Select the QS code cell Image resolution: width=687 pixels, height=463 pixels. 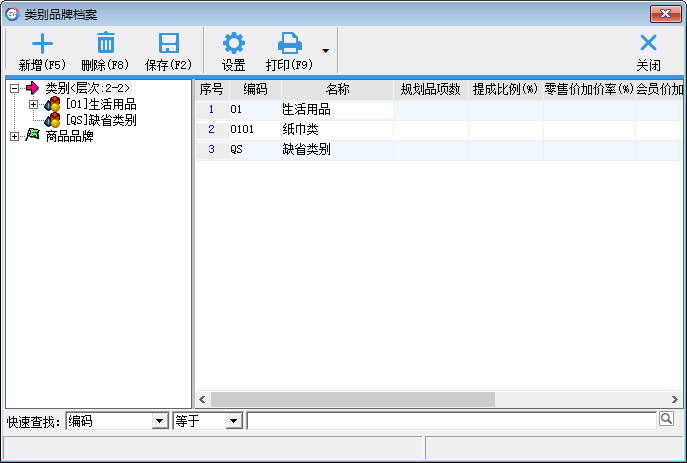click(255, 150)
